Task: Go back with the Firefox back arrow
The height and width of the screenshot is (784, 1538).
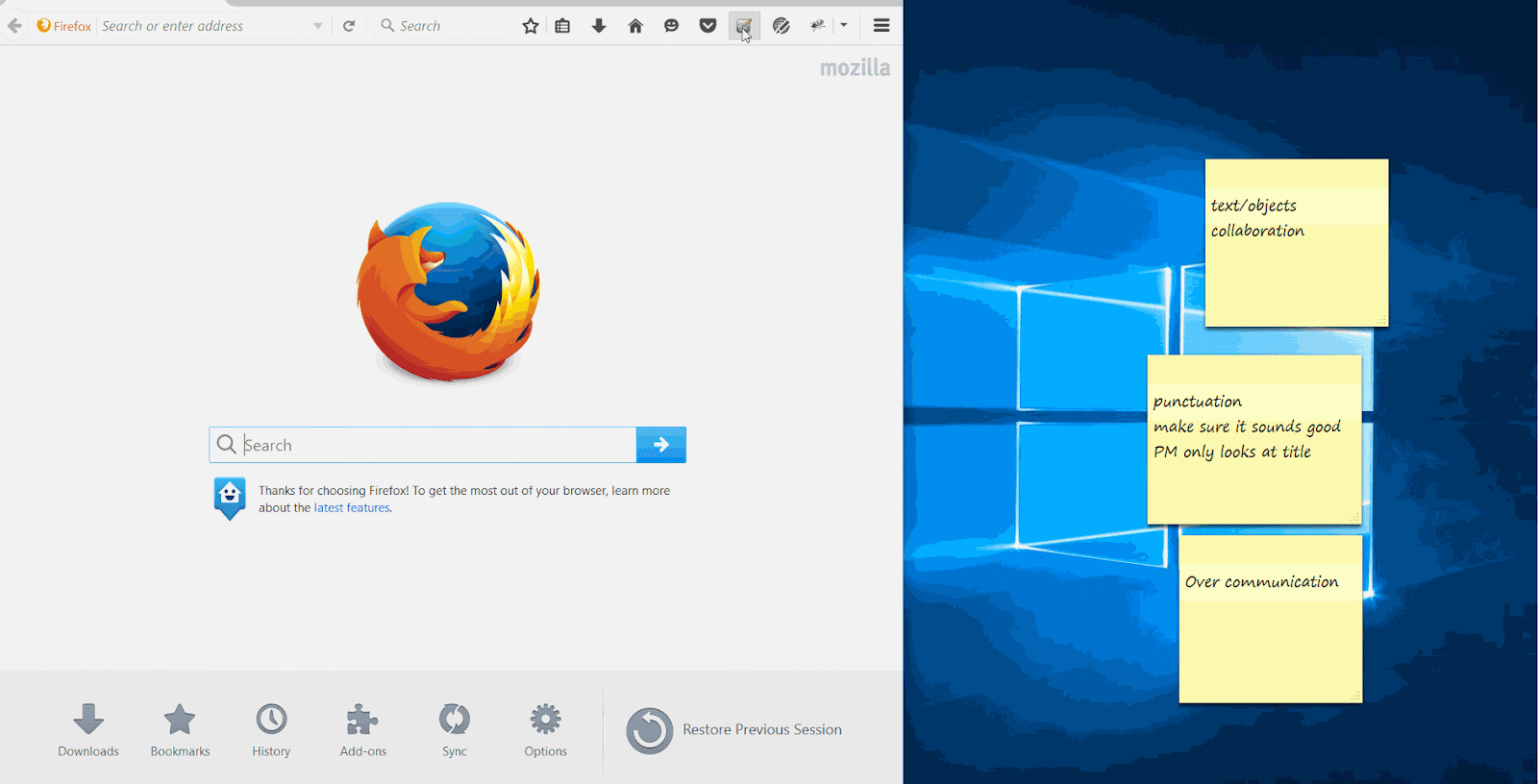Action: [x=14, y=26]
